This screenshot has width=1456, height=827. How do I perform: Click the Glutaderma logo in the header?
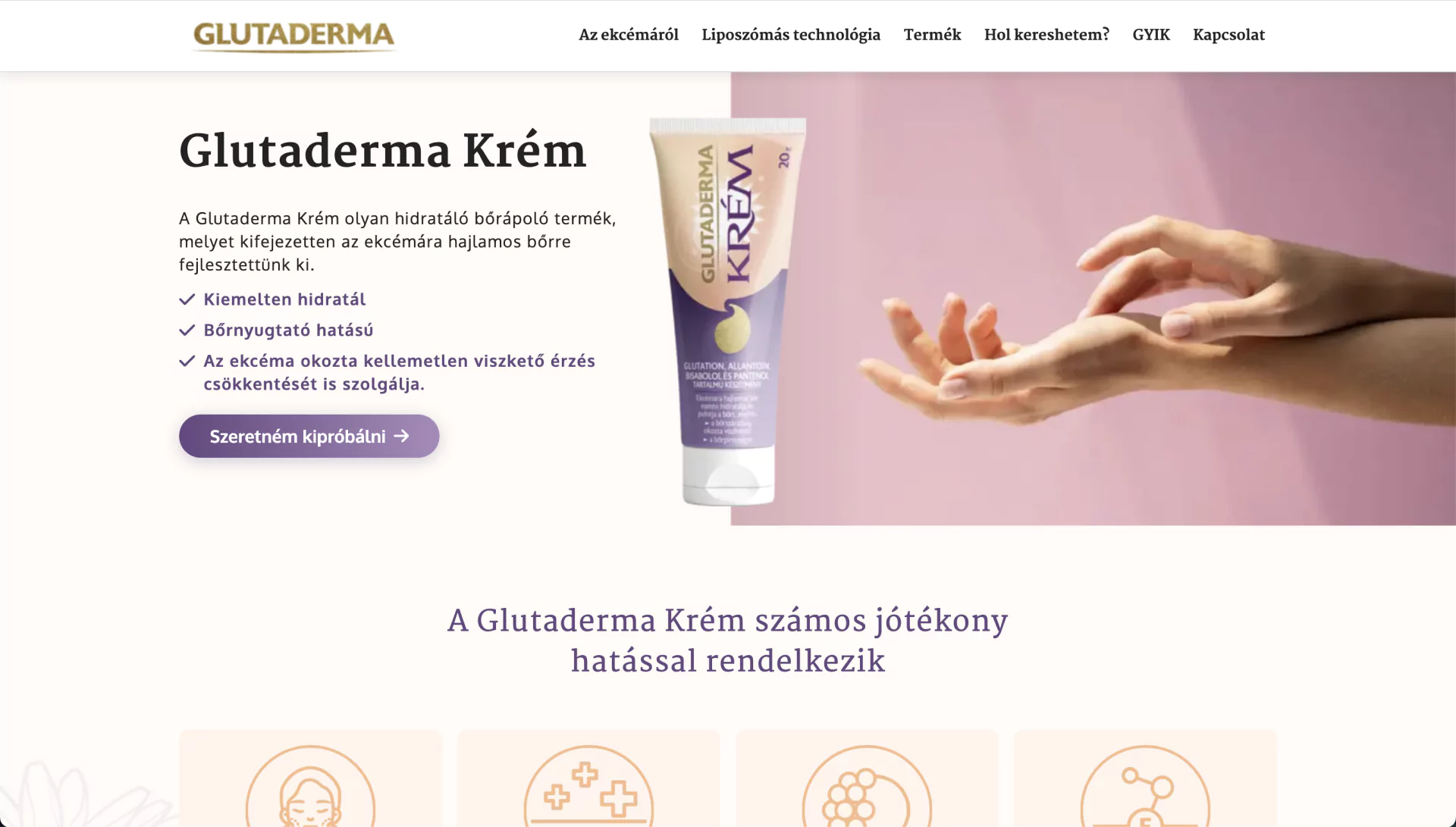click(x=293, y=36)
